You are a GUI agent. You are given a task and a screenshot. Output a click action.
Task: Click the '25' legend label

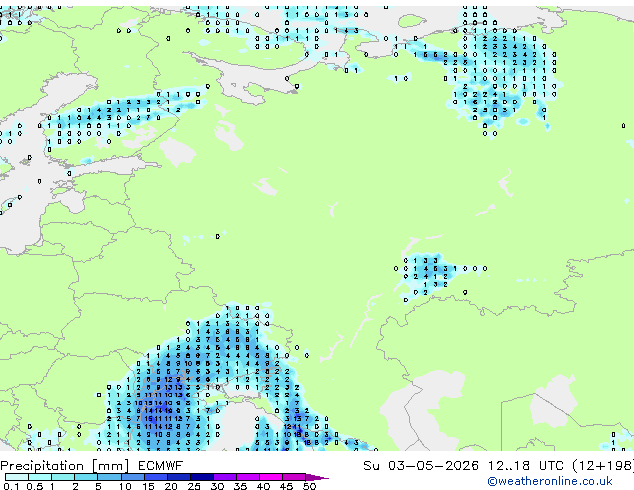point(194,486)
